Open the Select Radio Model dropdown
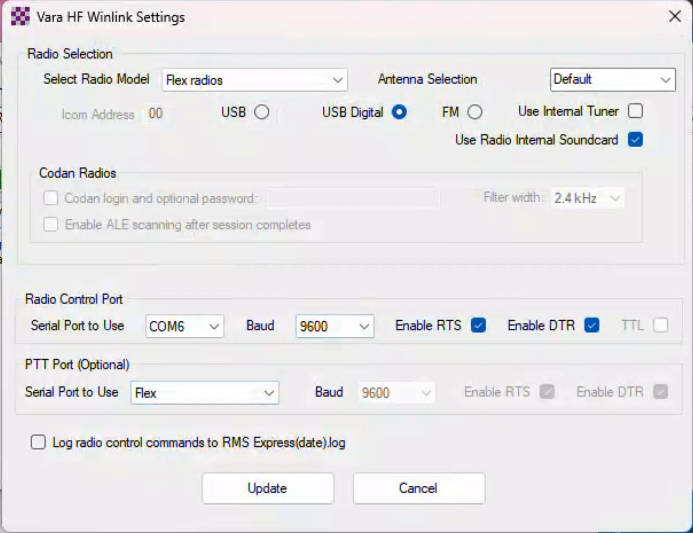This screenshot has width=693, height=533. tap(255, 80)
